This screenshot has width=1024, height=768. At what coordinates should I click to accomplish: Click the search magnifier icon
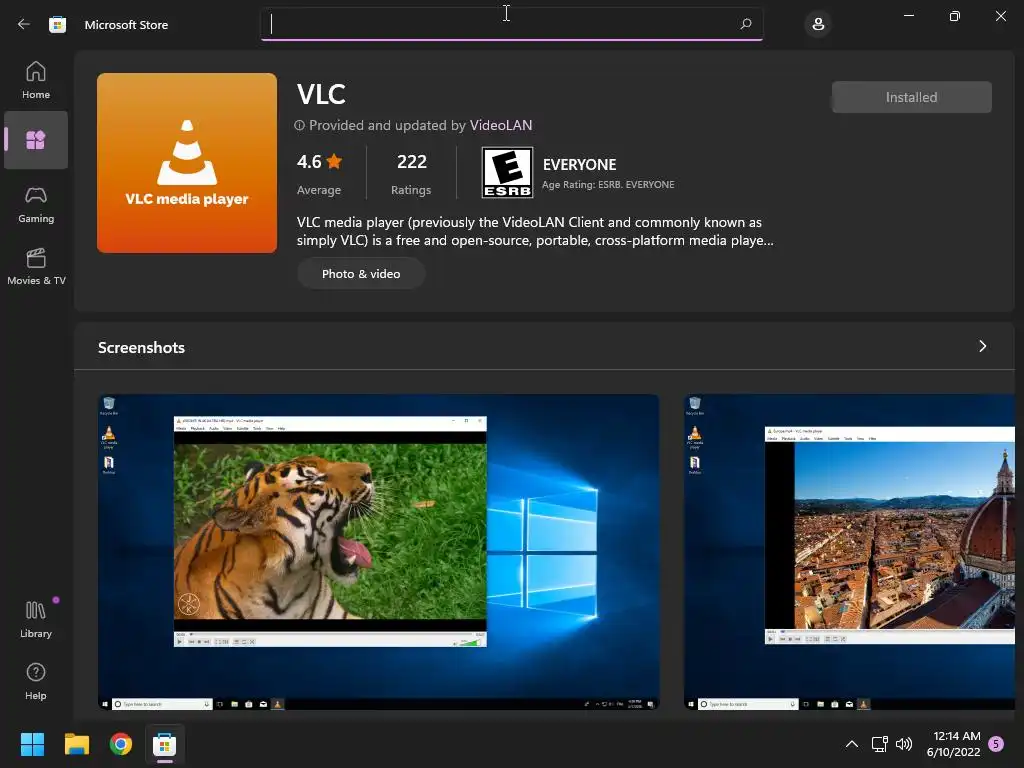coord(746,24)
